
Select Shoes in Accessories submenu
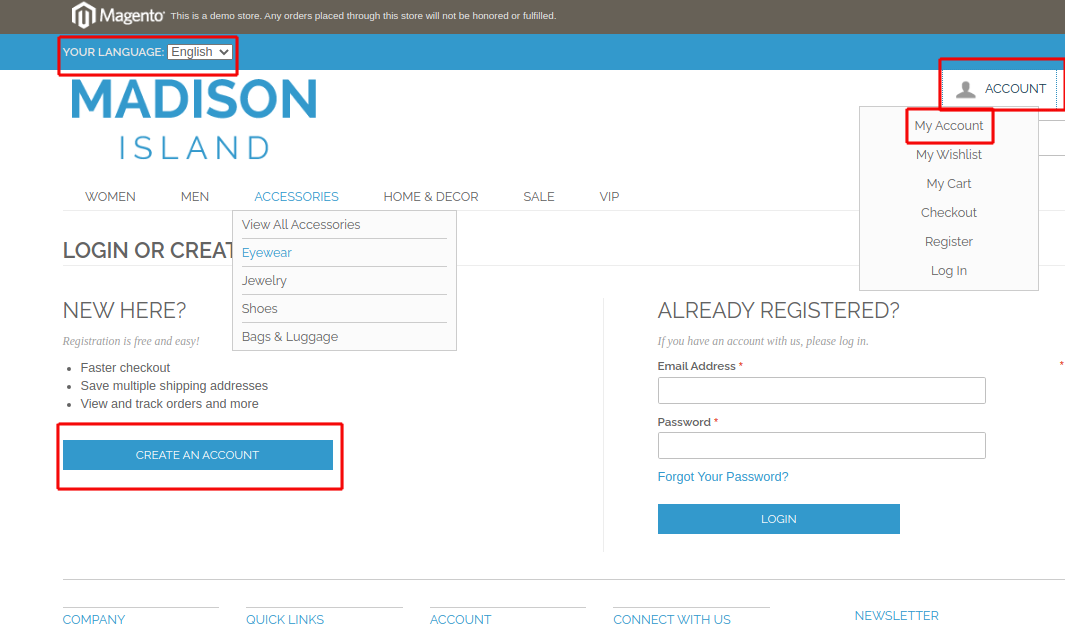pos(259,309)
